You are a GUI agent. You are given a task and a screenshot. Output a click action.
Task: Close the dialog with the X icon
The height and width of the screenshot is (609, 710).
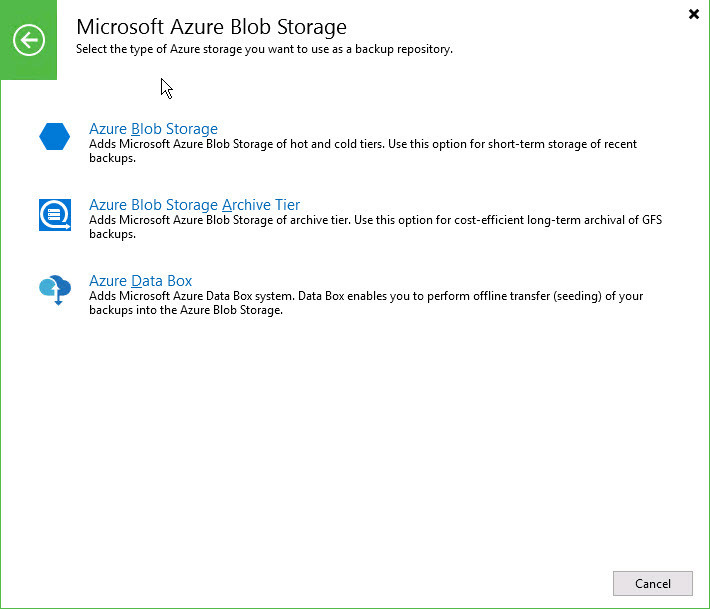(693, 14)
